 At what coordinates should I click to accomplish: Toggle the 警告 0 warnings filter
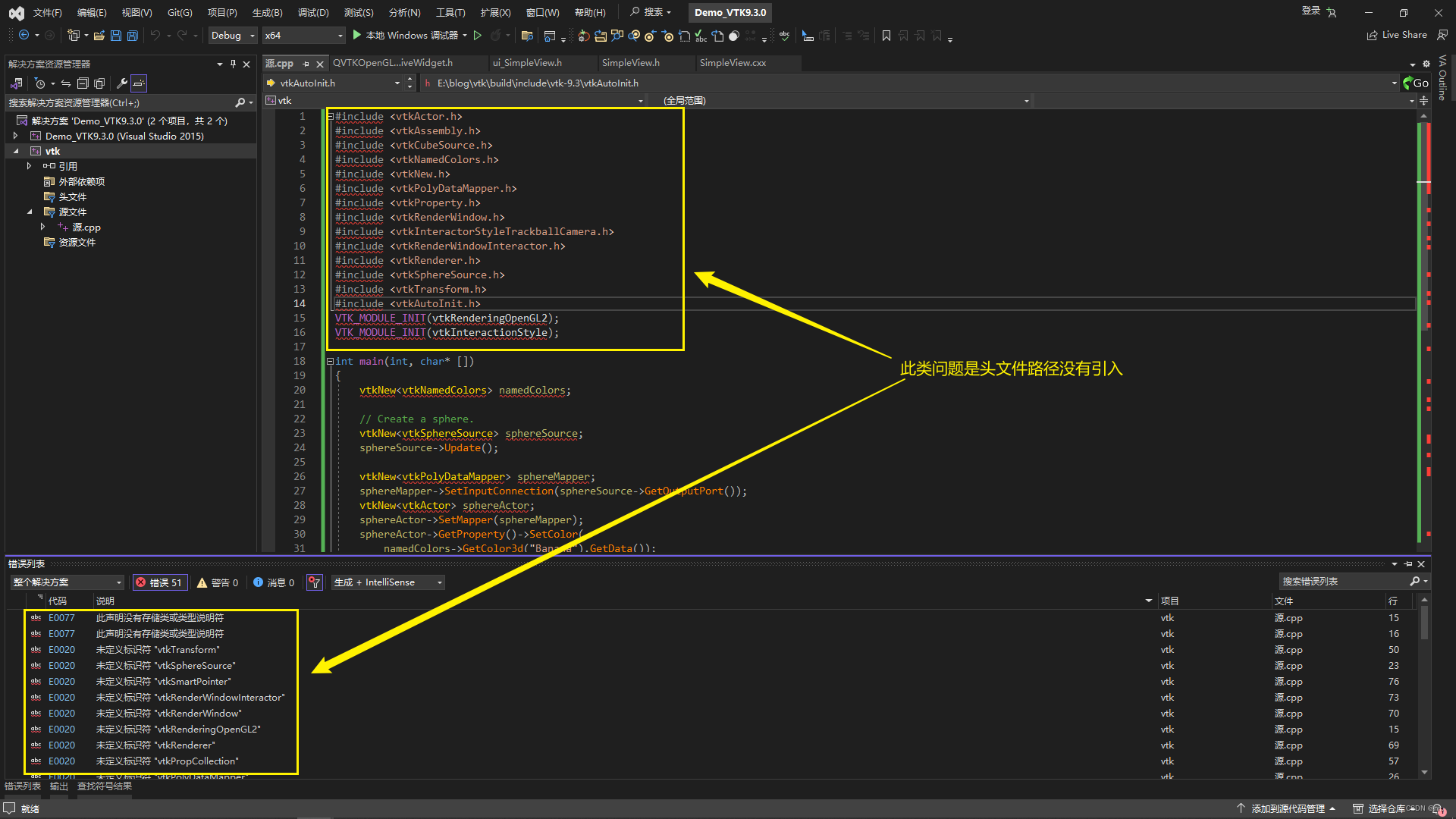click(x=218, y=582)
